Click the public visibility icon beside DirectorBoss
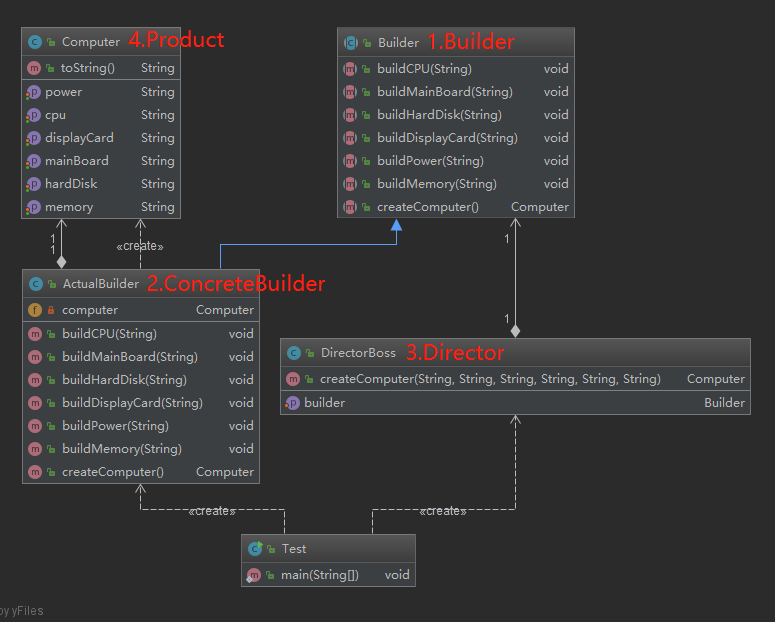The width and height of the screenshot is (775, 622). (310, 353)
